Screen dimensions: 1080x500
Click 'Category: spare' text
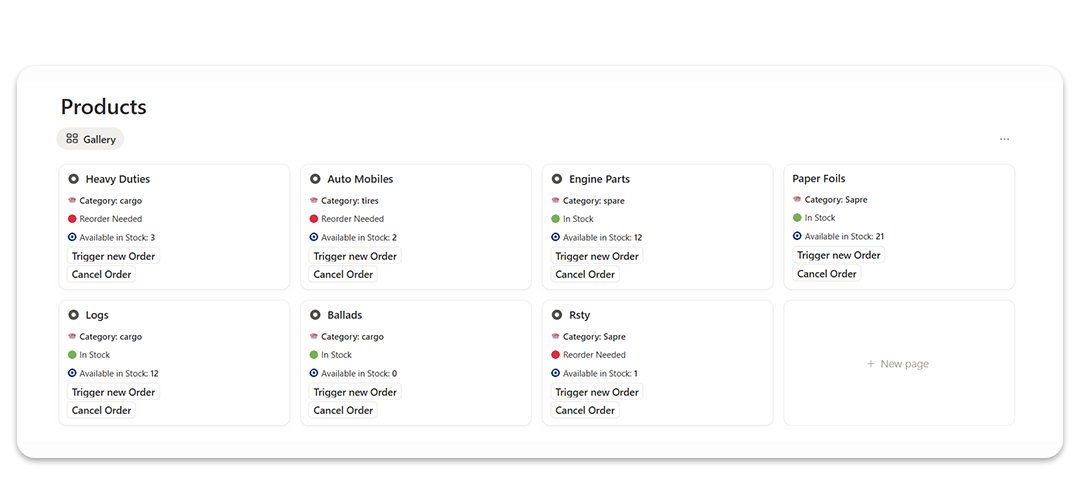point(594,201)
